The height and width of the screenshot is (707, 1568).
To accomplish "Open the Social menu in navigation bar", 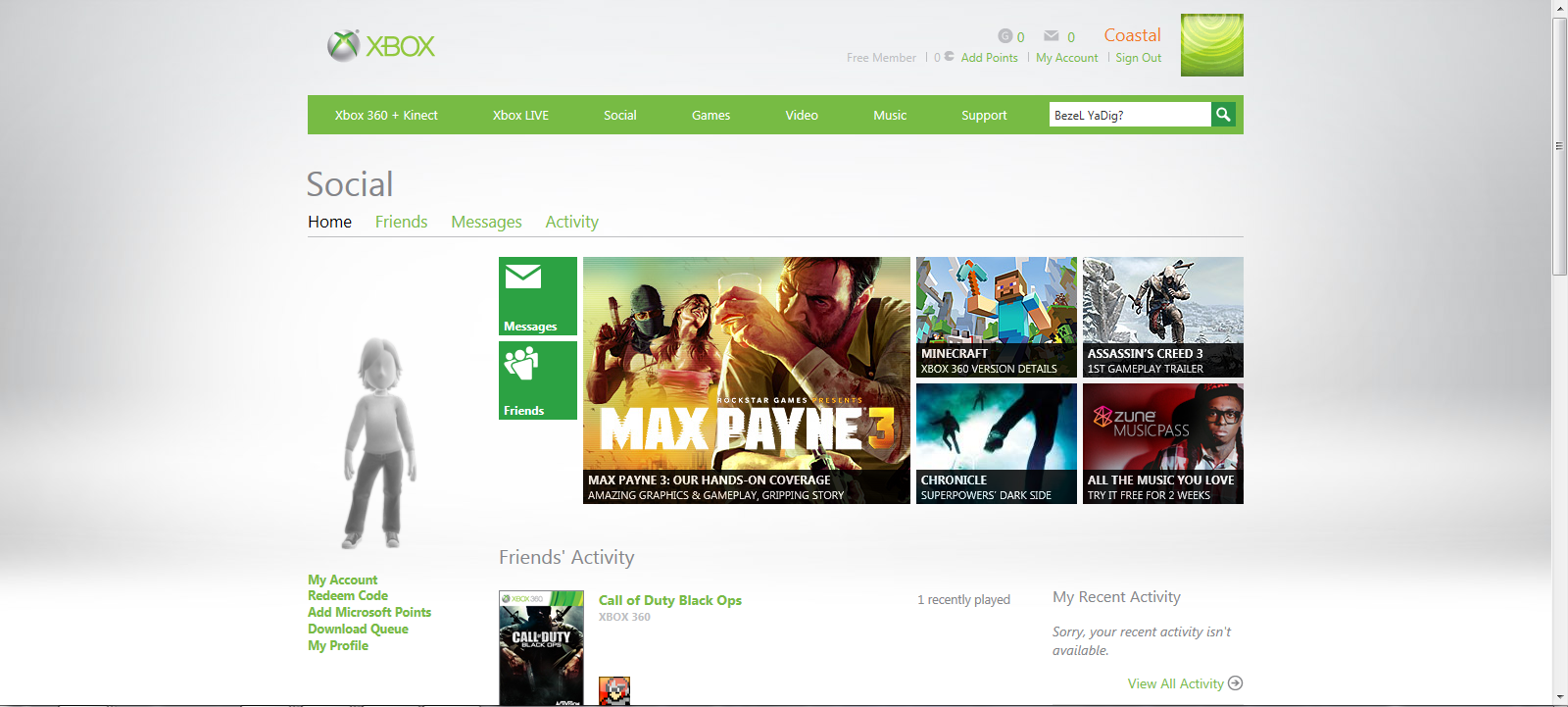I will pos(620,115).
